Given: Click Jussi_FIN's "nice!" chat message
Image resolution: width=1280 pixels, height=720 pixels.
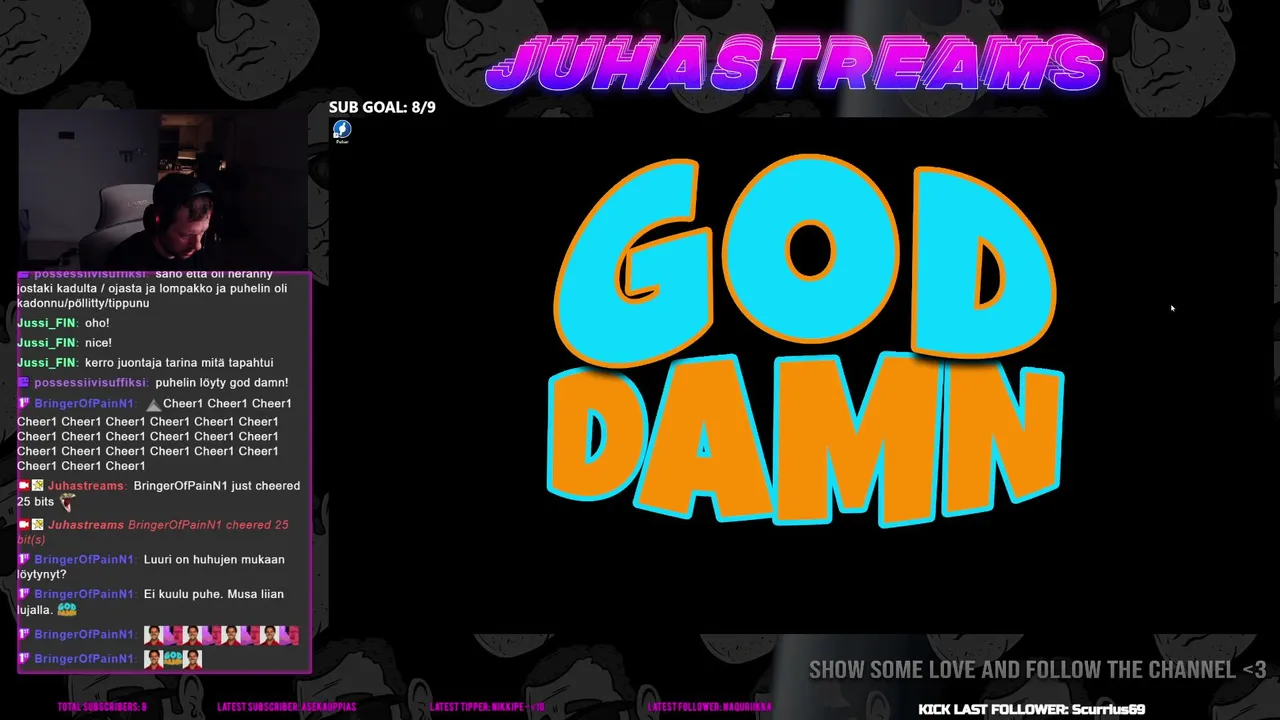Looking at the screenshot, I should (64, 343).
